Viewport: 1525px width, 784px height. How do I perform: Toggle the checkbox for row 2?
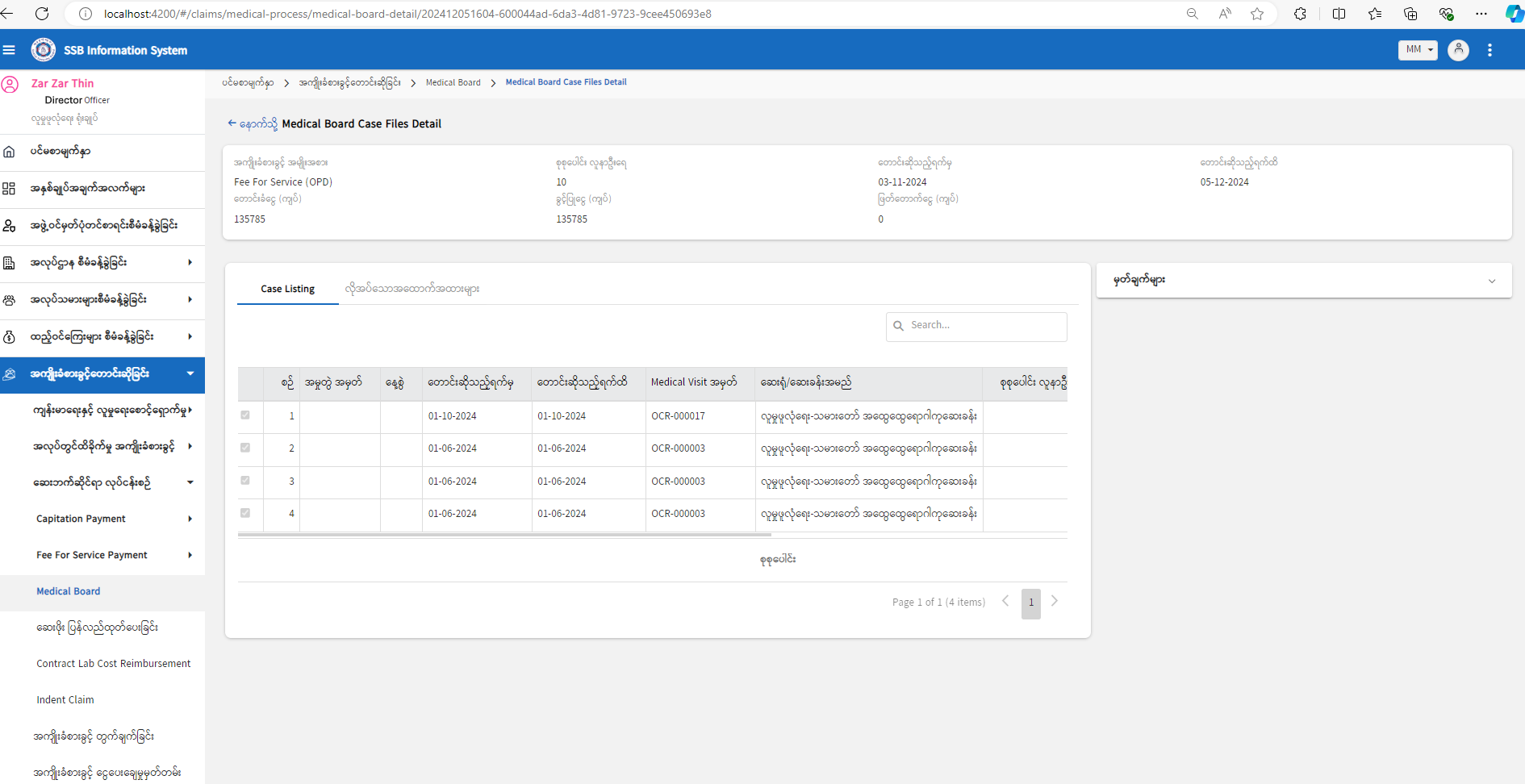pyautogui.click(x=245, y=448)
